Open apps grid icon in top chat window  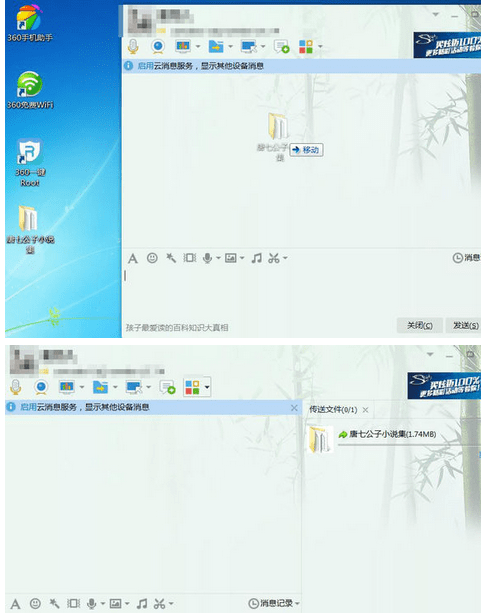(x=306, y=47)
